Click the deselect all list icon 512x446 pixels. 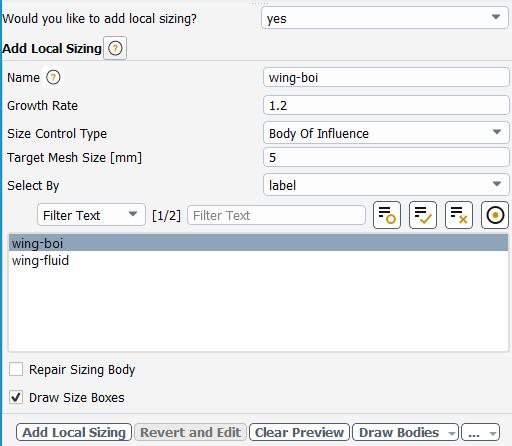(459, 215)
